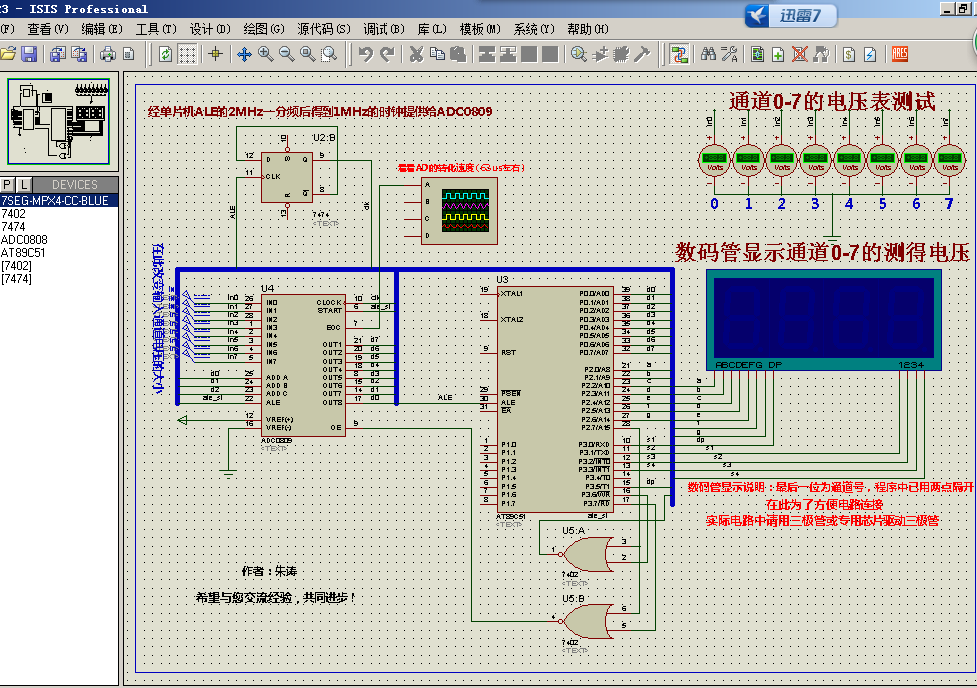Click the Import Section icon
Screen dimensions: 977x688
coord(57,54)
